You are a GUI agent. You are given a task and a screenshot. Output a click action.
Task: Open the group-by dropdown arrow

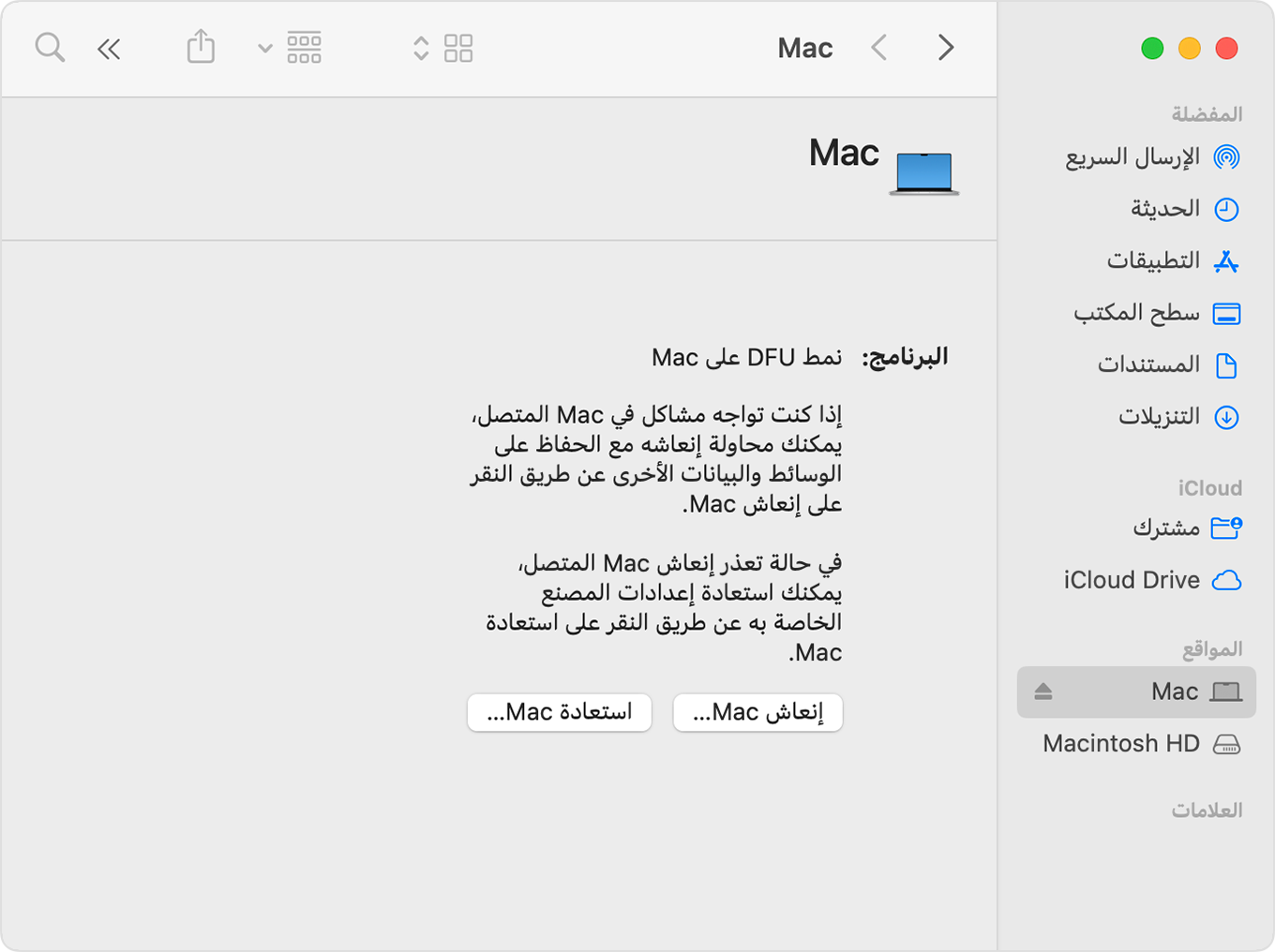tap(265, 49)
